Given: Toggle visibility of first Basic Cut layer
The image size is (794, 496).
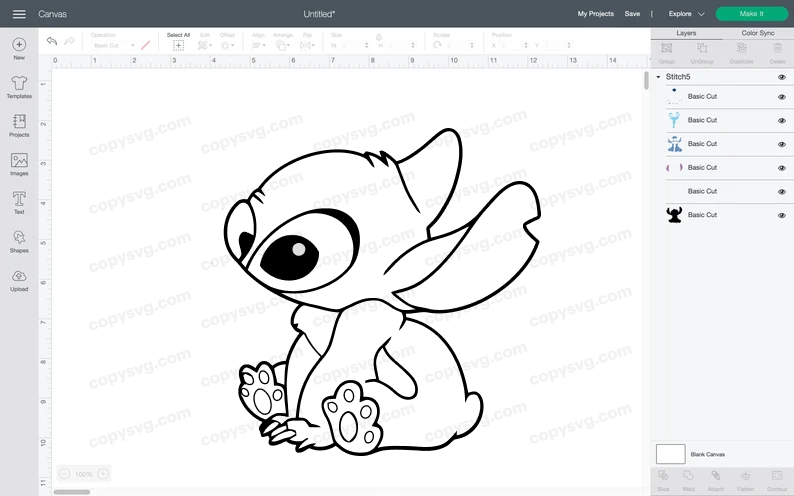Looking at the screenshot, I should coord(782,97).
